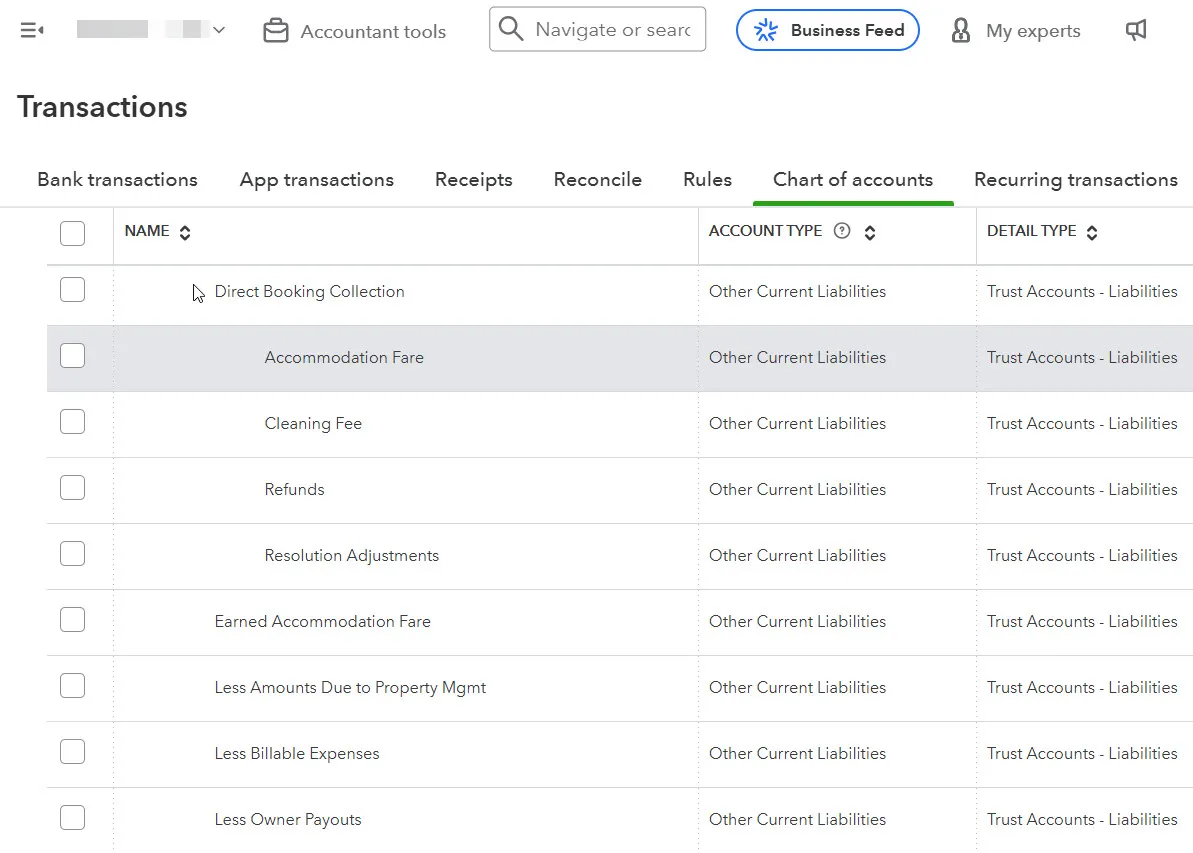Open Accountant tools briefcase icon
The height and width of the screenshot is (853, 1193).
[275, 31]
